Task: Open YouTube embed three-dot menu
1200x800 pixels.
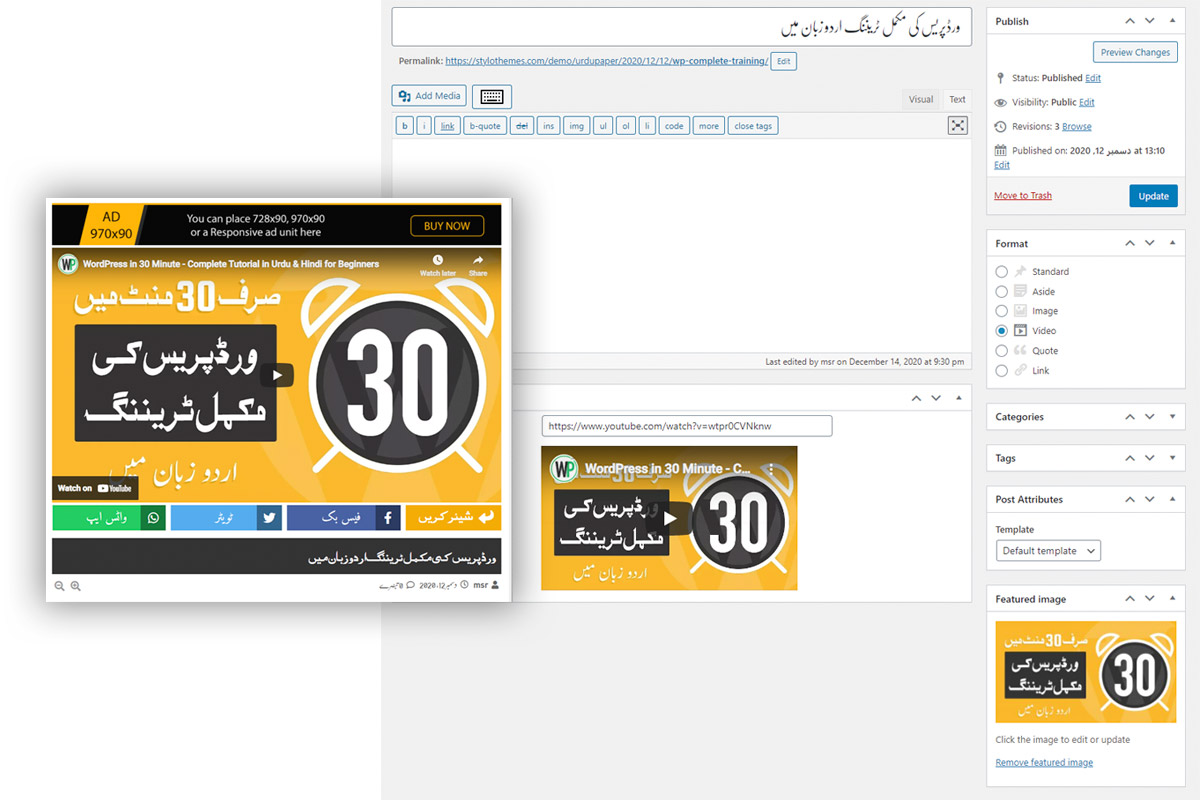Action: coord(771,468)
